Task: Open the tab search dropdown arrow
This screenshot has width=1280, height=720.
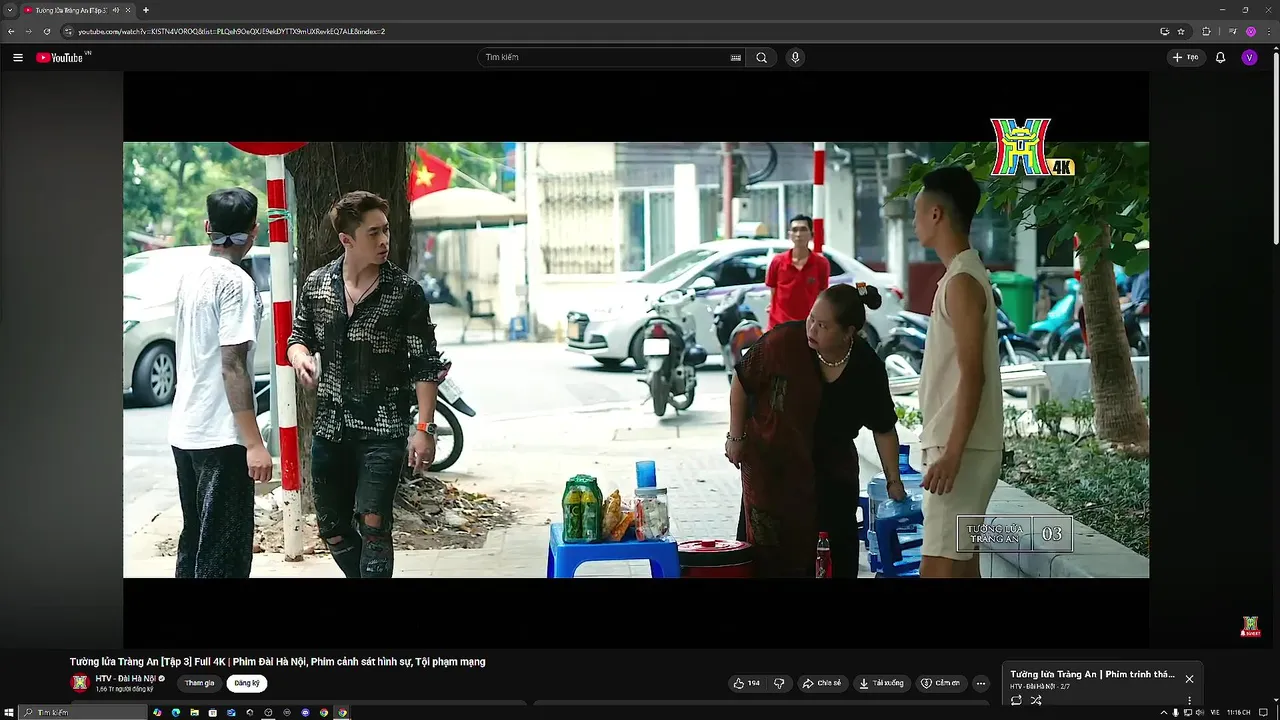Action: (x=9, y=10)
